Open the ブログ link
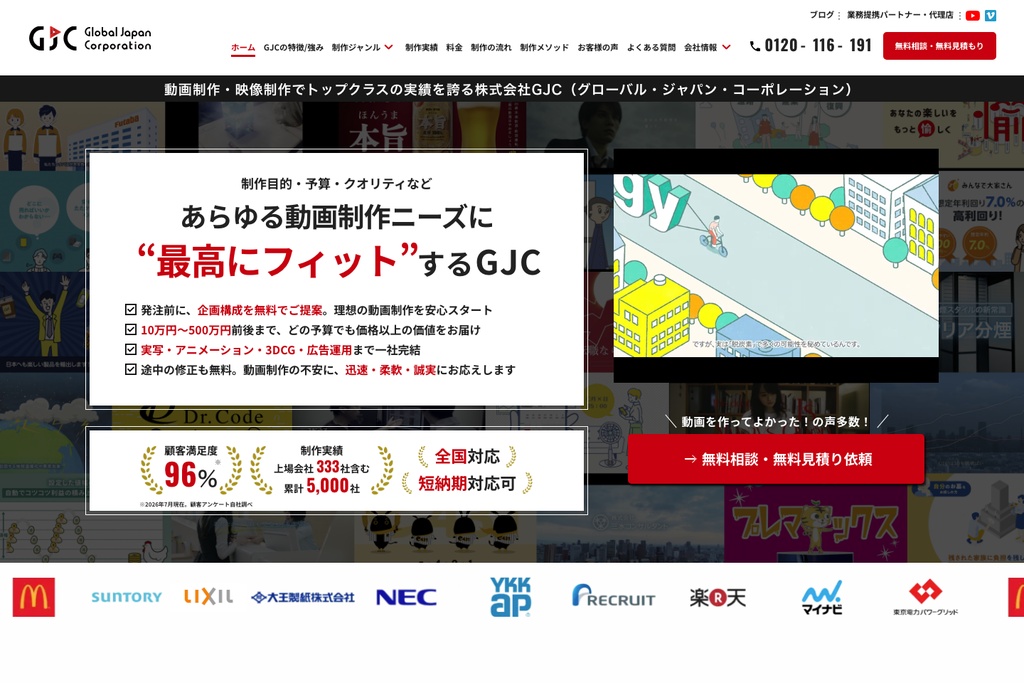Viewport: 1024px width, 683px height. 822,14
